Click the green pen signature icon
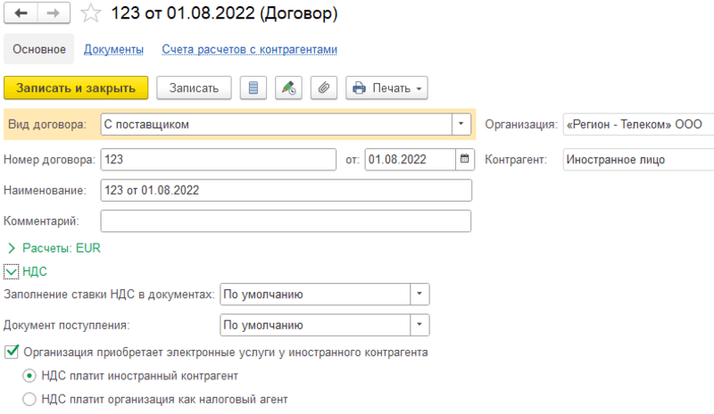The image size is (714, 414). (x=288, y=88)
